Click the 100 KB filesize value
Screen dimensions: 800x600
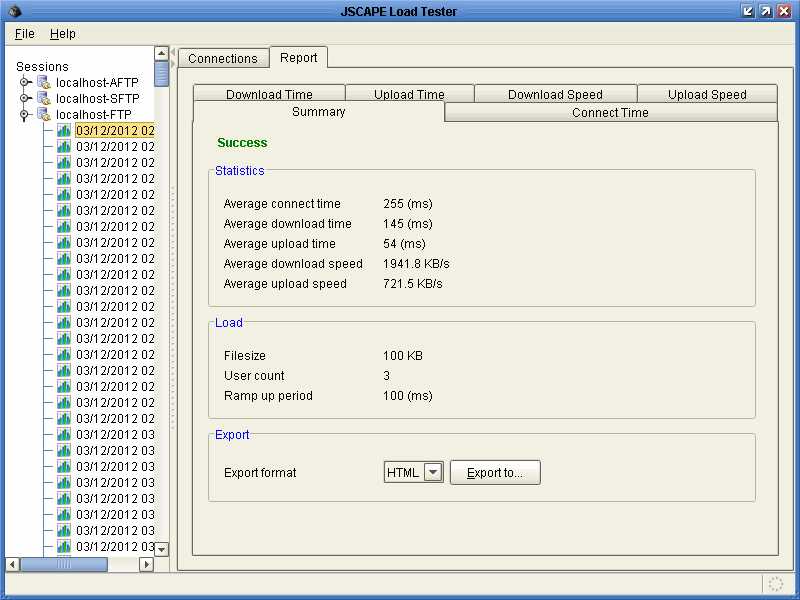click(403, 355)
